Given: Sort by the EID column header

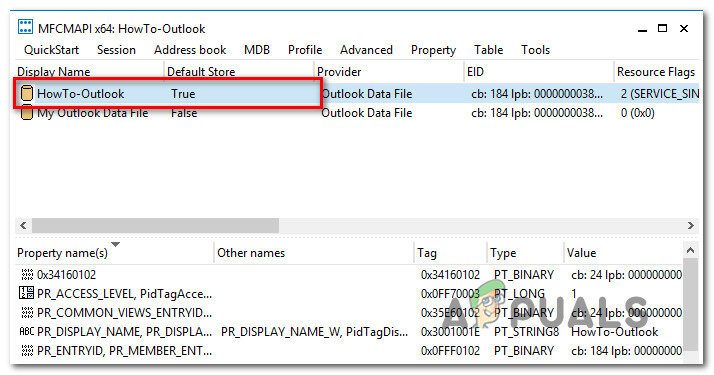Looking at the screenshot, I should click(539, 71).
